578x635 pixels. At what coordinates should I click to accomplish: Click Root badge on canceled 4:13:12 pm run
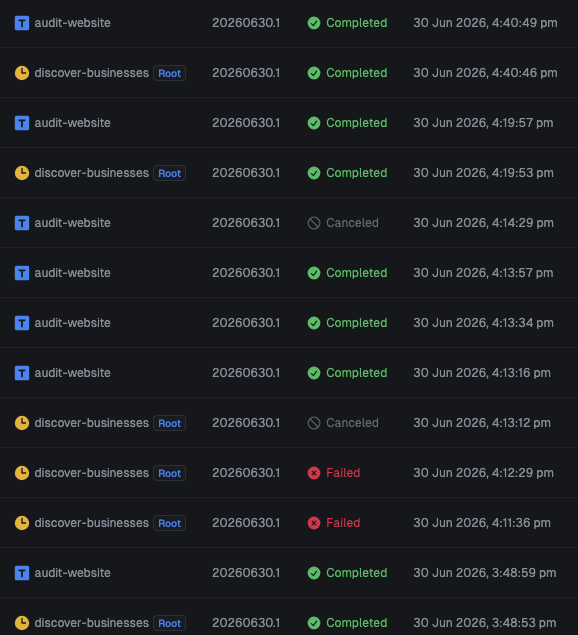point(169,423)
